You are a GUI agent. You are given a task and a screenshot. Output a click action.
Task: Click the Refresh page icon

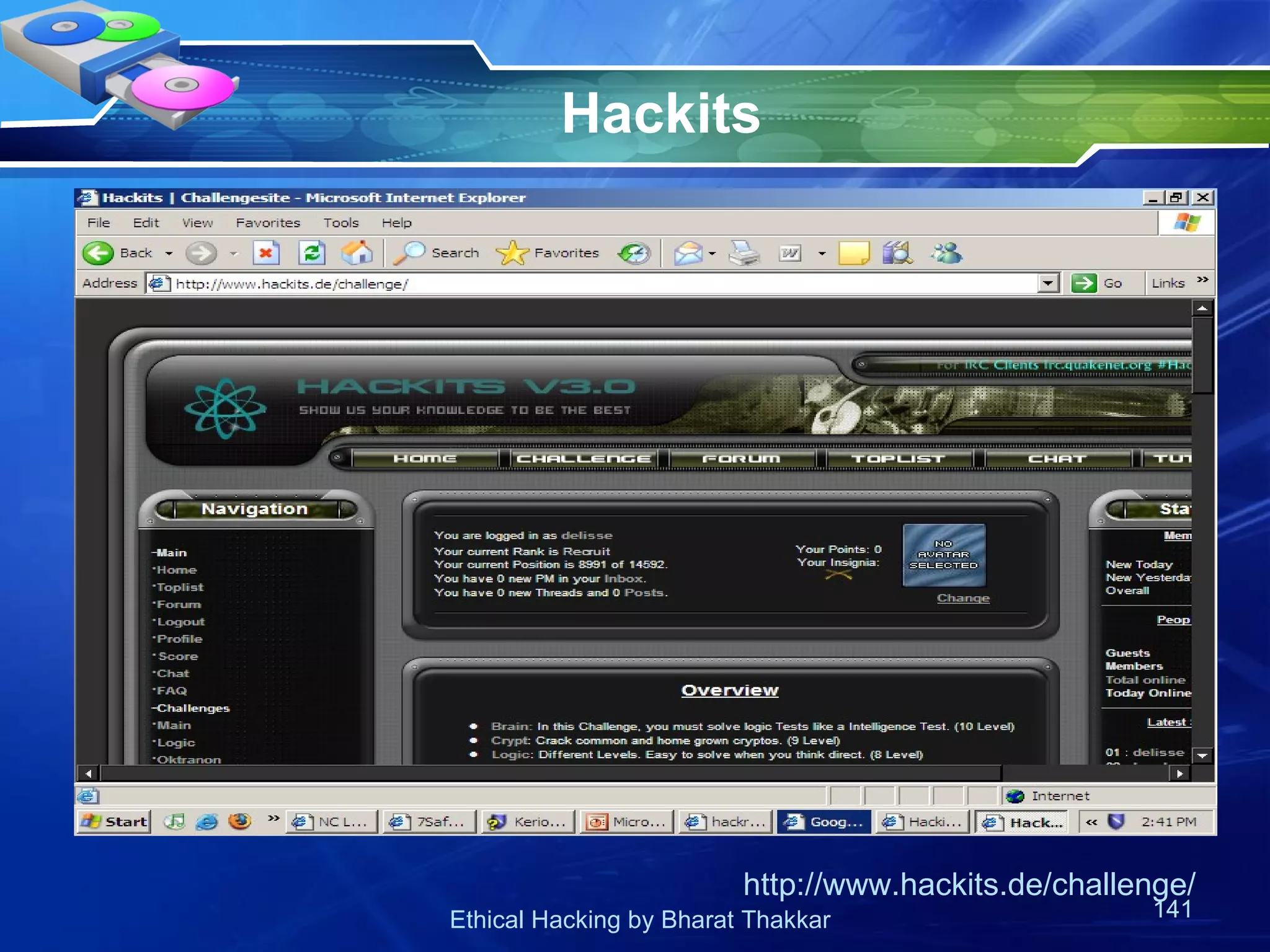[311, 253]
